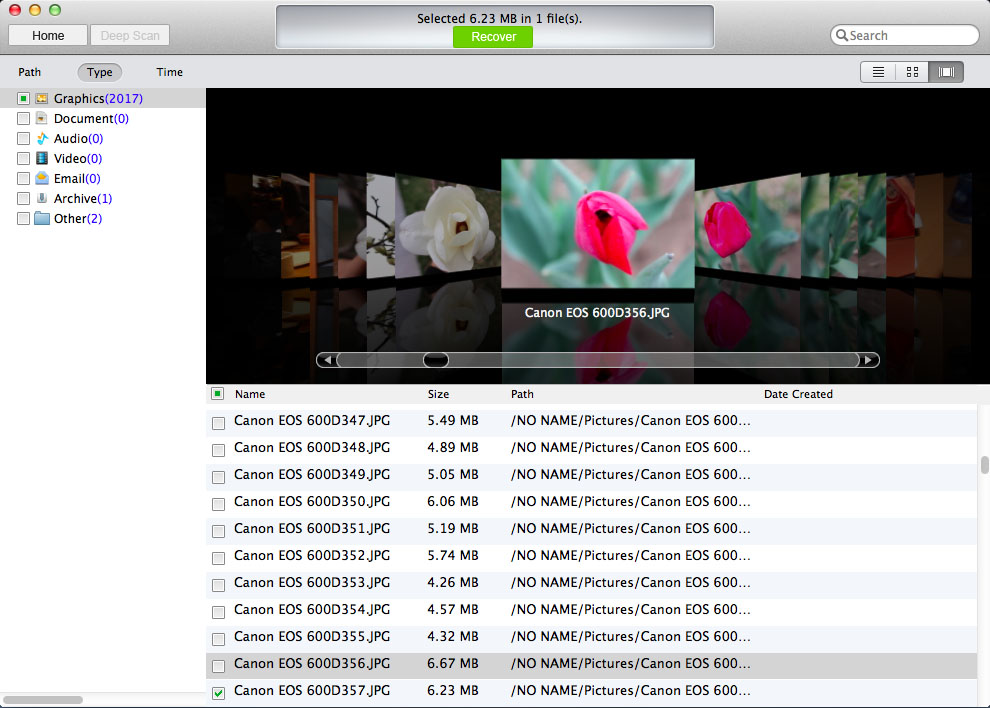
Task: Check the Document category checkbox
Action: coord(23,118)
